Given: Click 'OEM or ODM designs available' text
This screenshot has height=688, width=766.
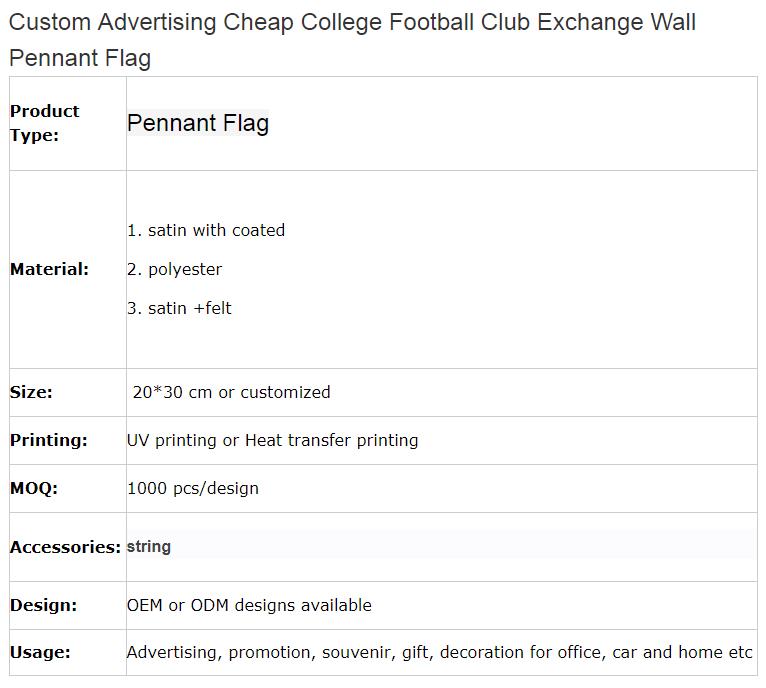Looking at the screenshot, I should point(249,605).
